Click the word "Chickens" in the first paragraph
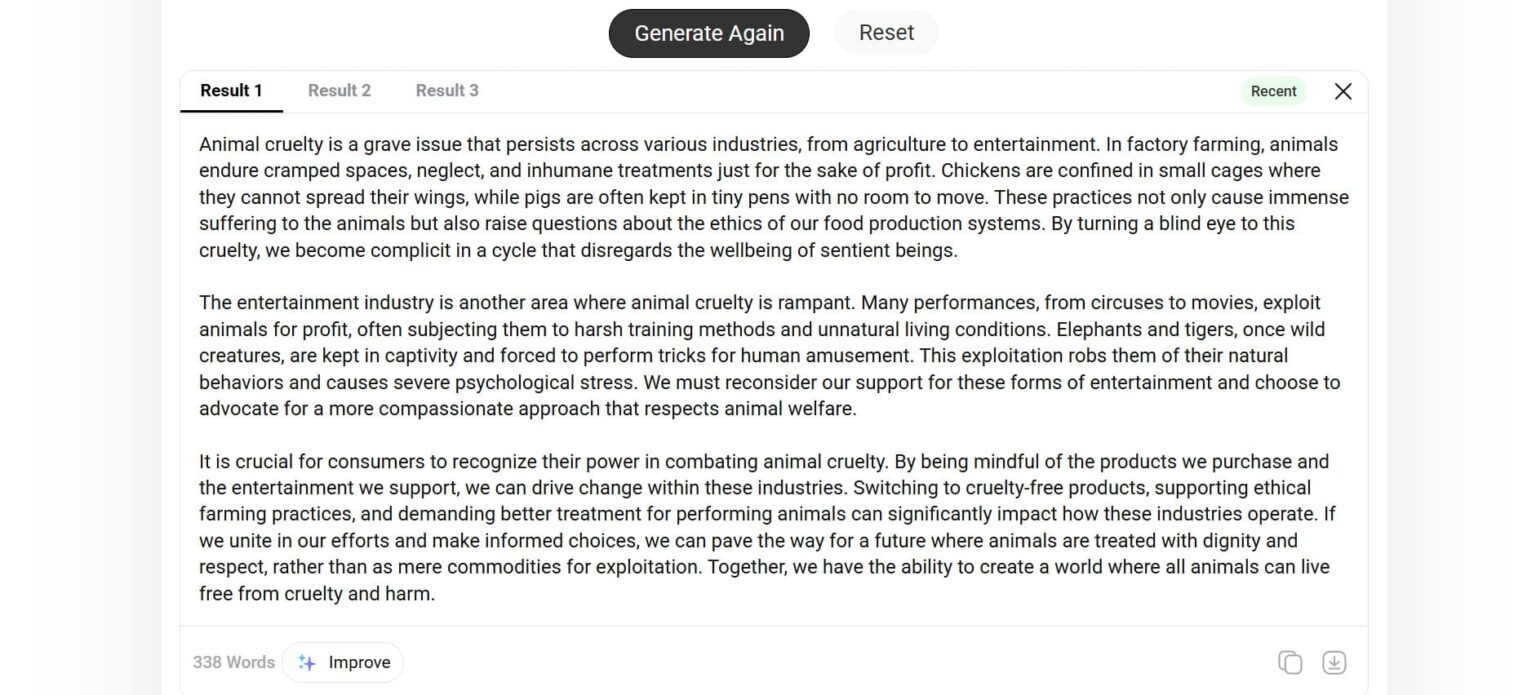 [x=978, y=170]
